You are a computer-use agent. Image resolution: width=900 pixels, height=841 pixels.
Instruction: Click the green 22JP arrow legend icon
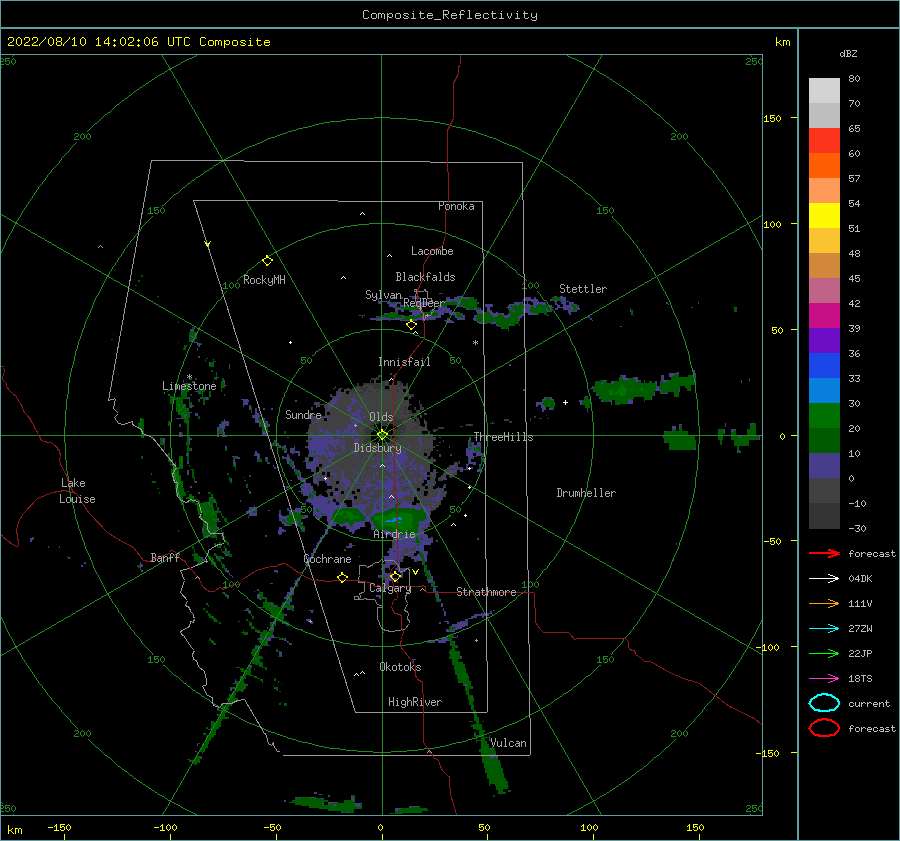[x=824, y=653]
